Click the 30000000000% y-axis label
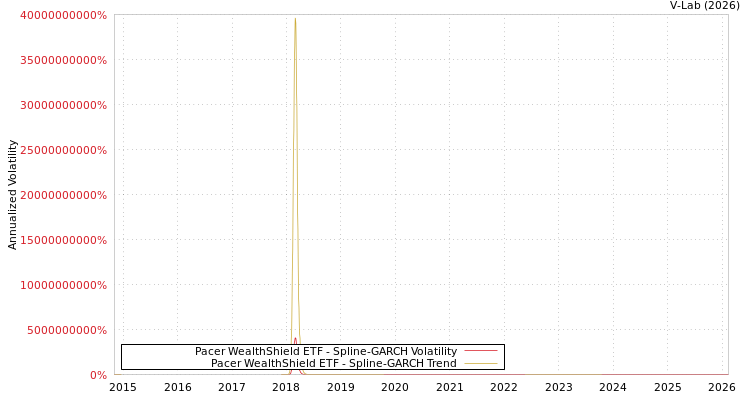Screen dimensions: 750x400 pos(64,105)
